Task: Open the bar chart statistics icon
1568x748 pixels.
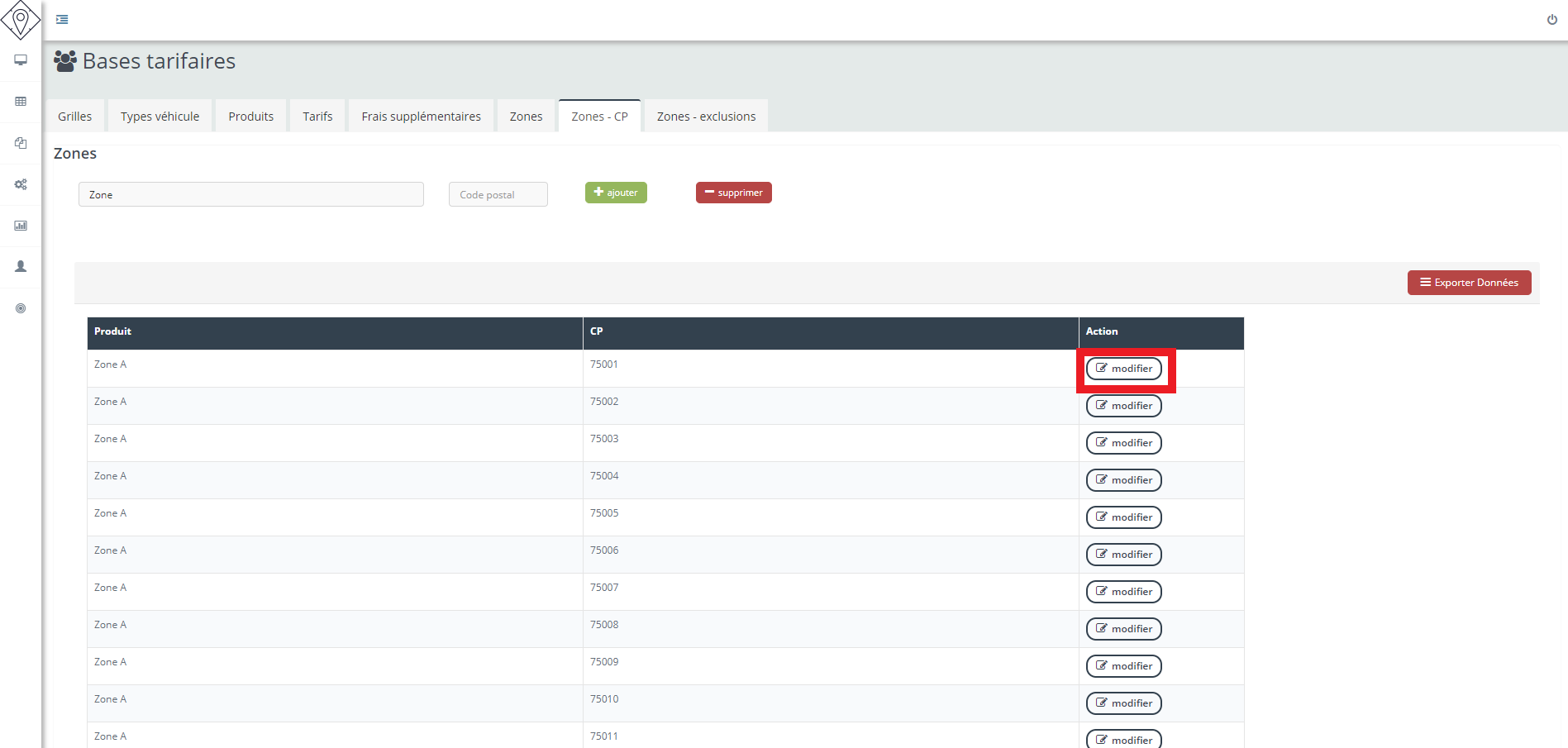Action: 21,226
